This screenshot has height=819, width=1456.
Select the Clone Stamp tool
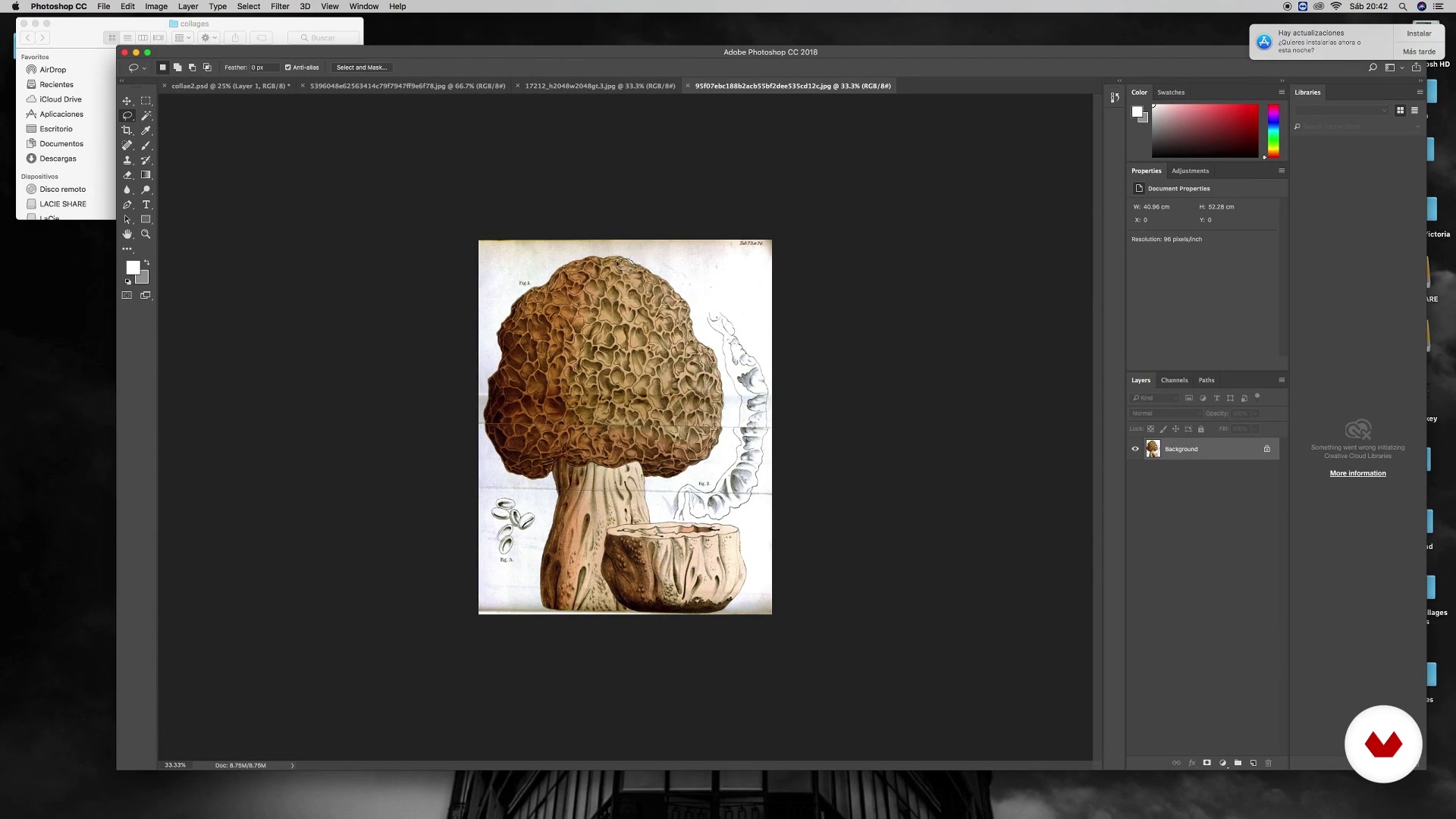(127, 160)
